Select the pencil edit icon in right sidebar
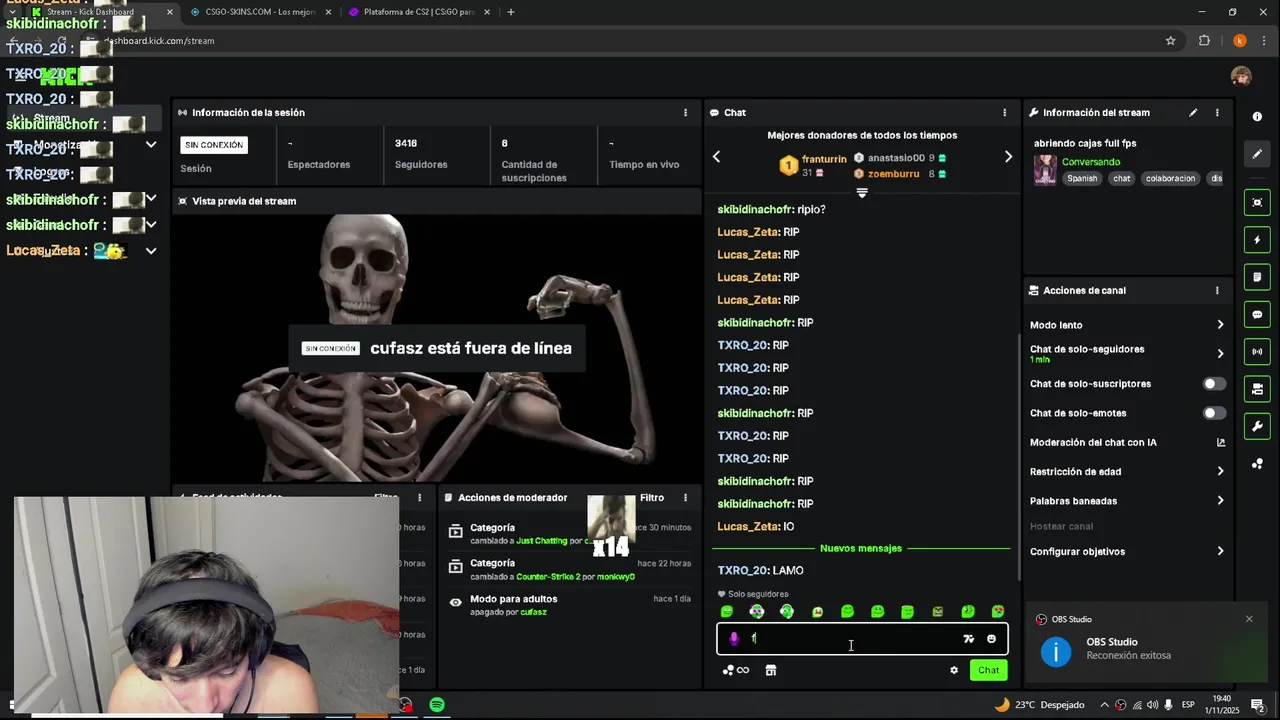This screenshot has height=720, width=1280. click(x=1257, y=154)
